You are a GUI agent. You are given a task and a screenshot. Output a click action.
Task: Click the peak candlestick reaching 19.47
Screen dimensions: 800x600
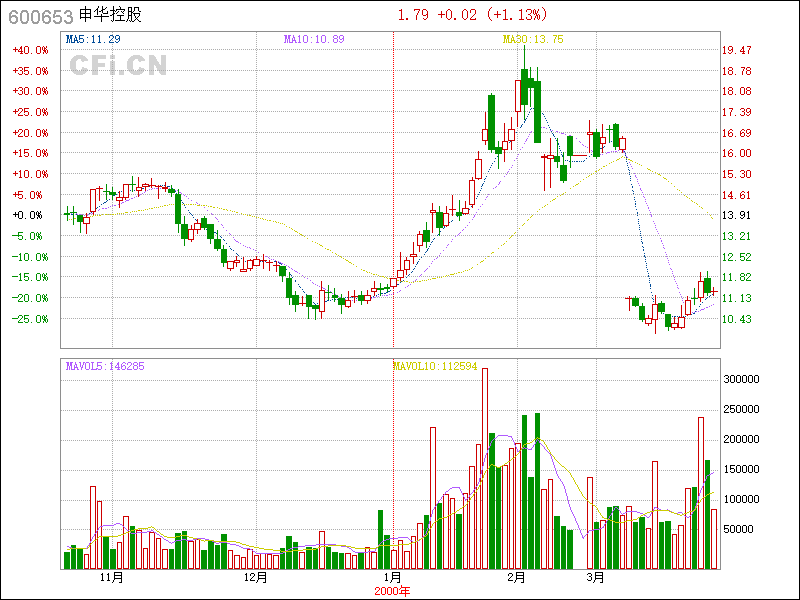[524, 82]
